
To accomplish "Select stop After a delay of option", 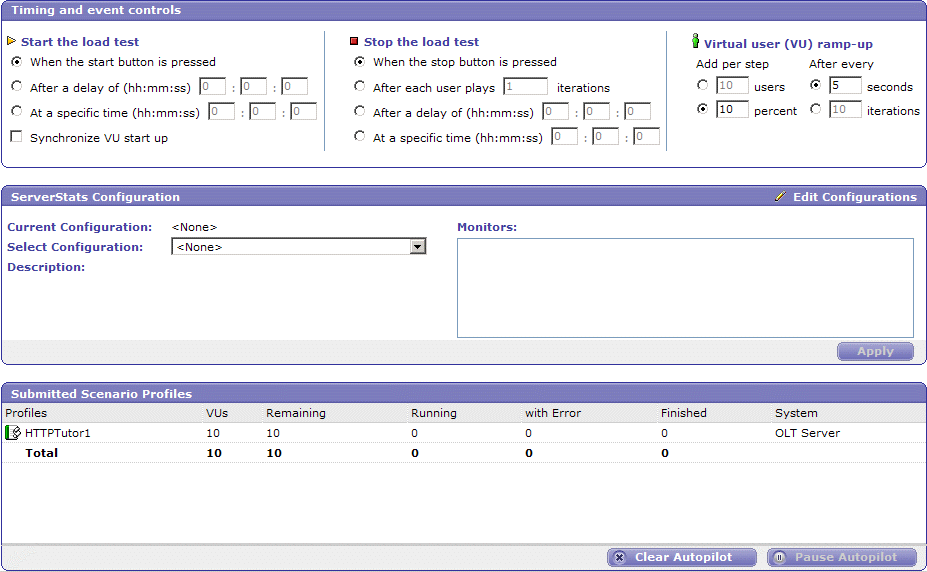I will [359, 111].
